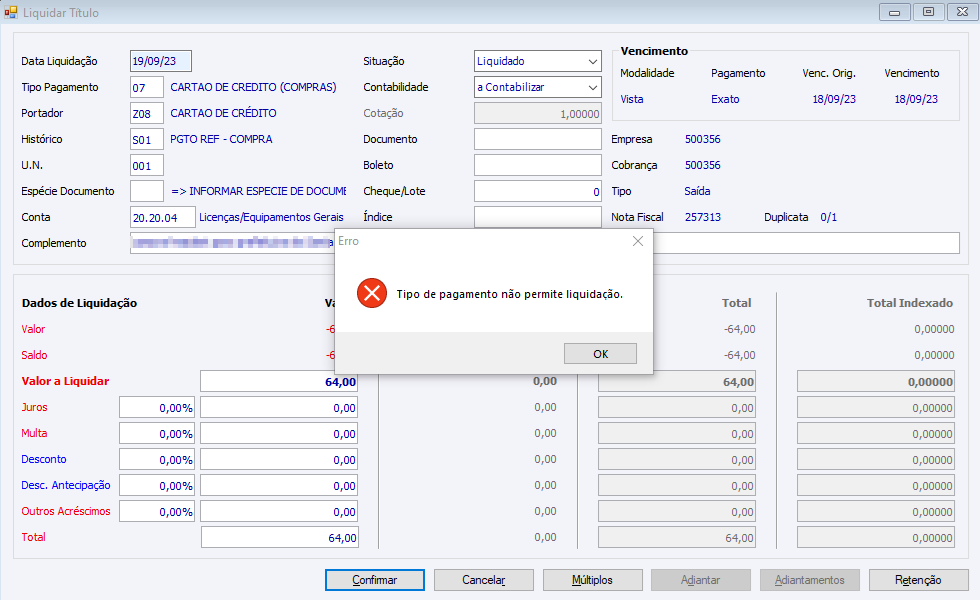Click the Modalidade value Vista
Image resolution: width=980 pixels, height=603 pixels.
tap(632, 99)
